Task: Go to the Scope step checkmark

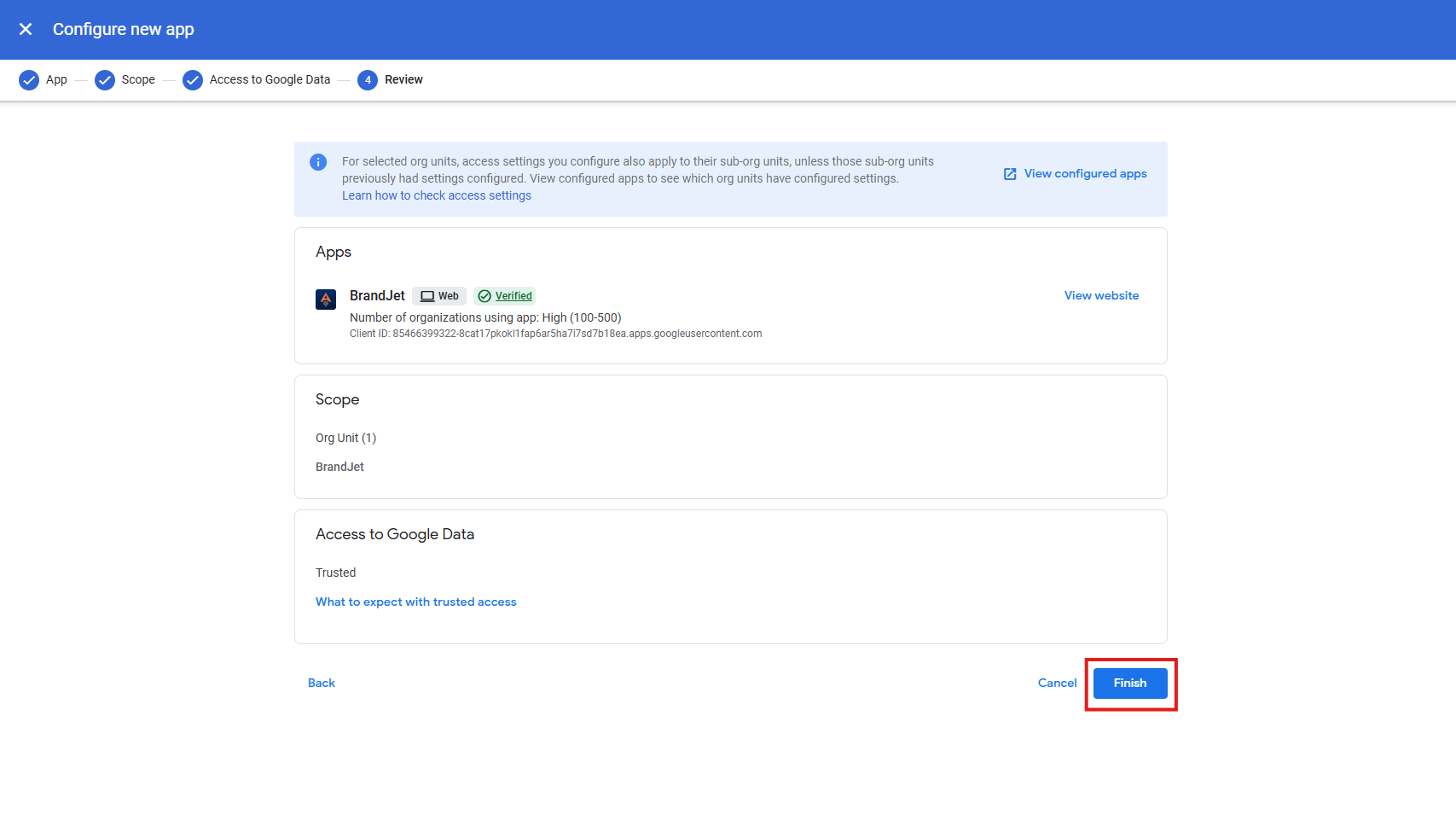Action: [x=105, y=80]
